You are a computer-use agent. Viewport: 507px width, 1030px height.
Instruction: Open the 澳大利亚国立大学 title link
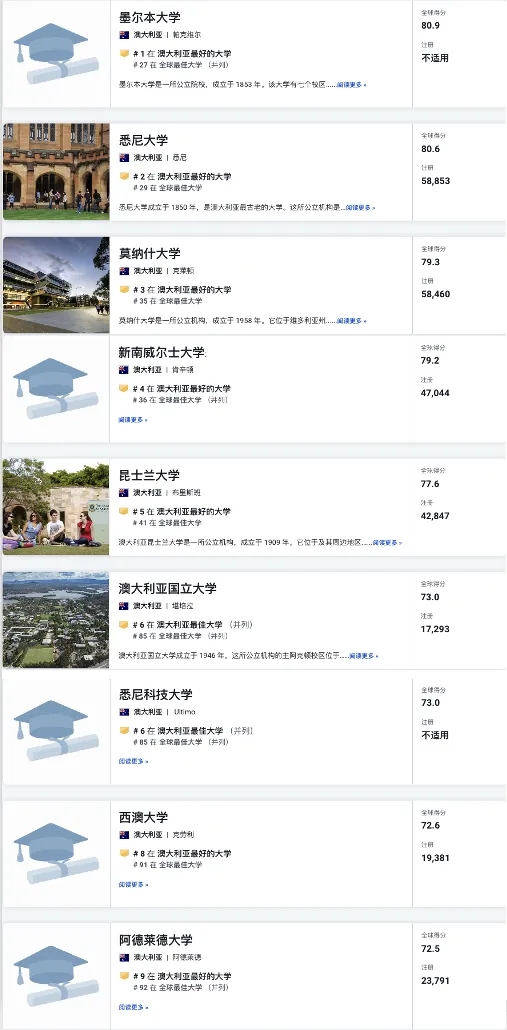pos(167,588)
